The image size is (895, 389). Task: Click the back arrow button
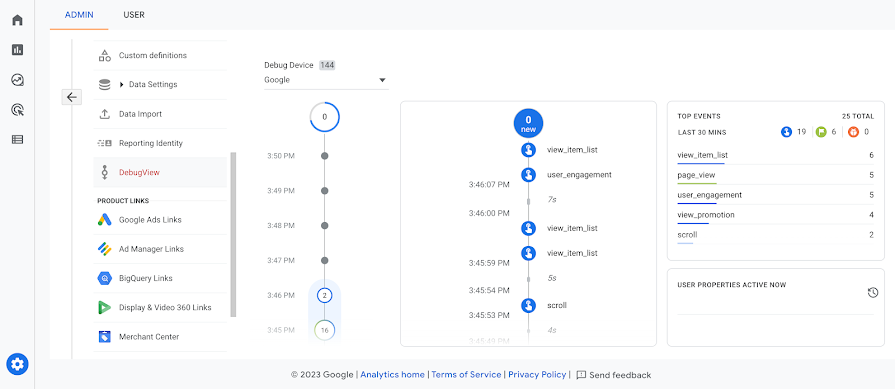click(71, 97)
